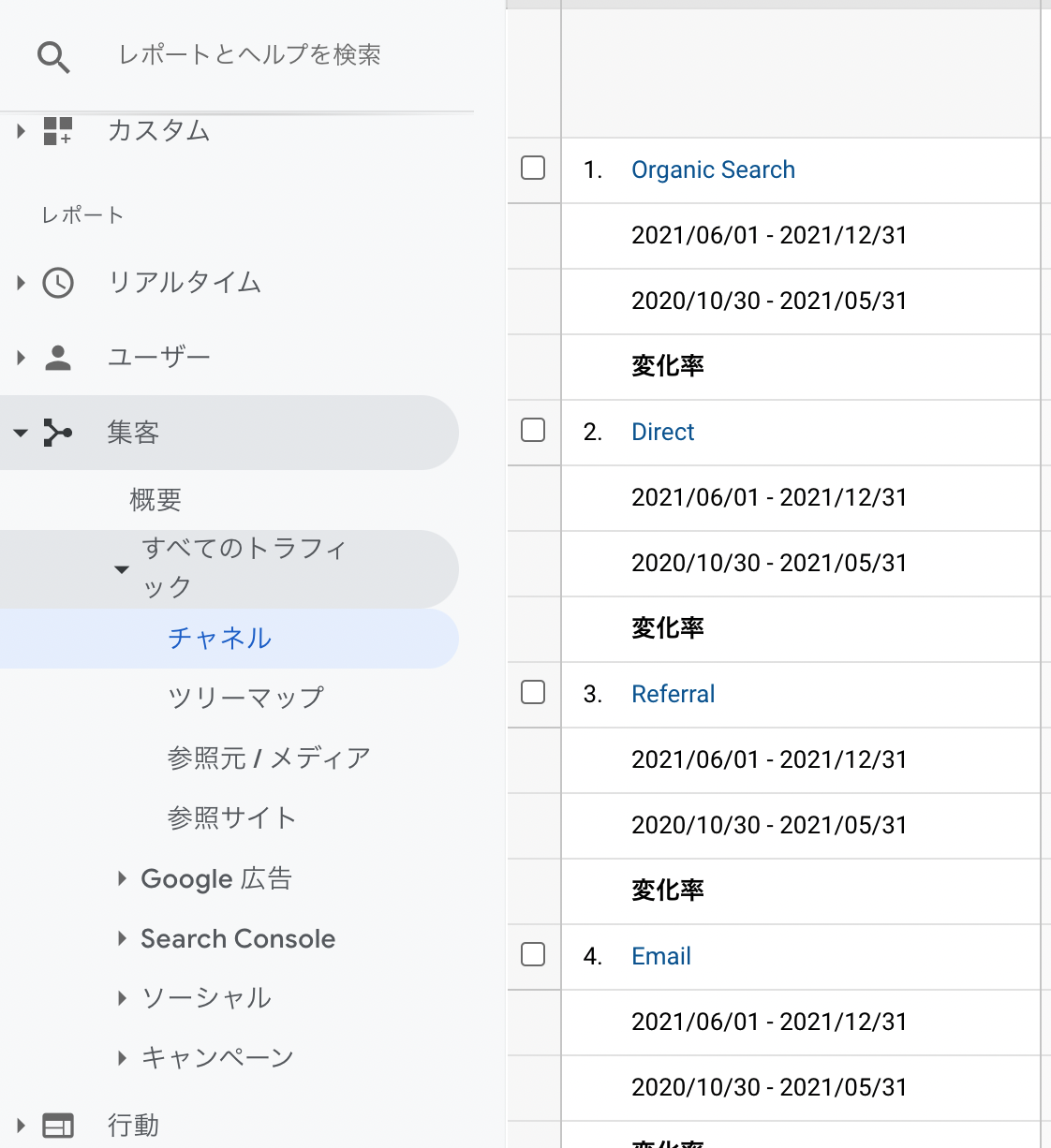Click the 集客 menu label
The height and width of the screenshot is (1148, 1051).
(133, 433)
